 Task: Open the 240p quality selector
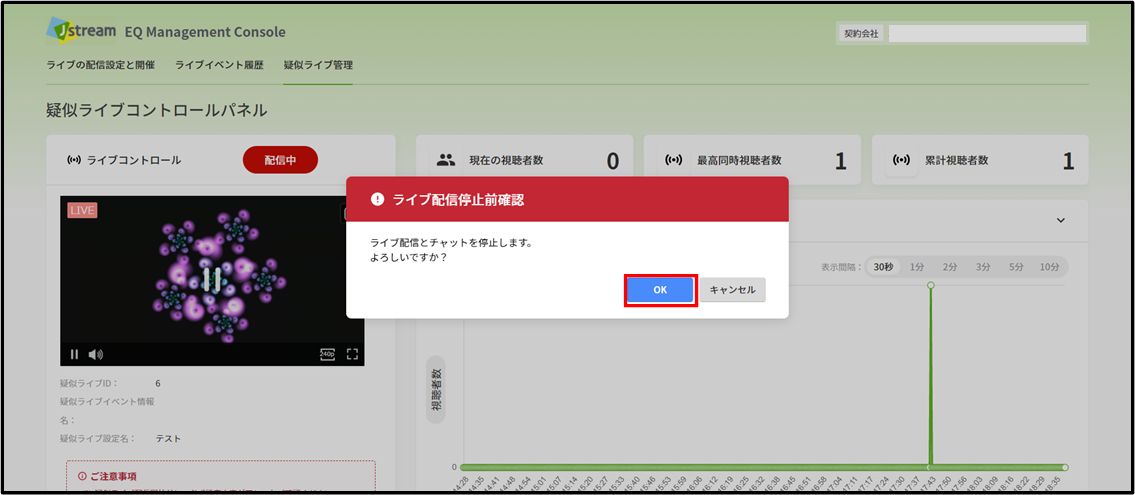[327, 354]
